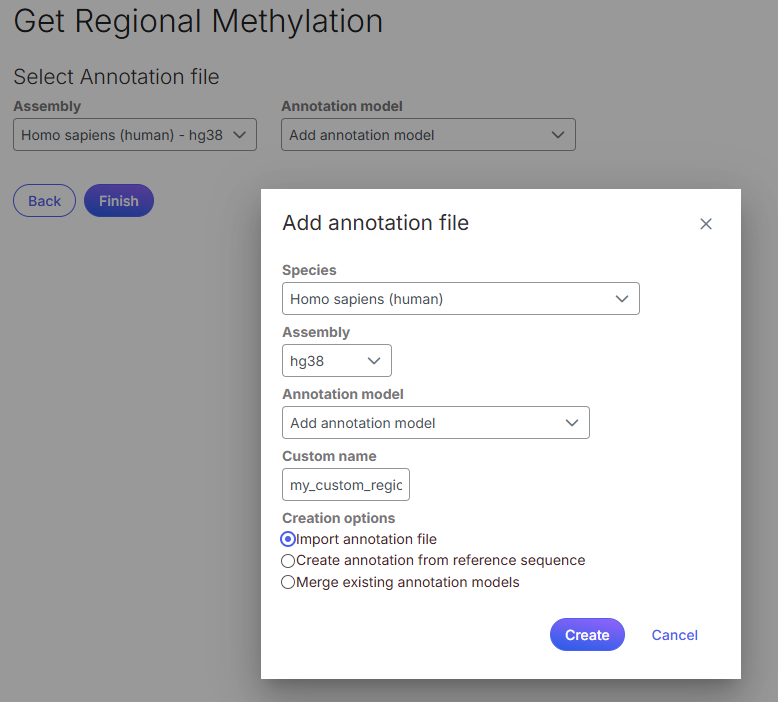Click chevron on page-level Annotation model selector

[x=558, y=135]
